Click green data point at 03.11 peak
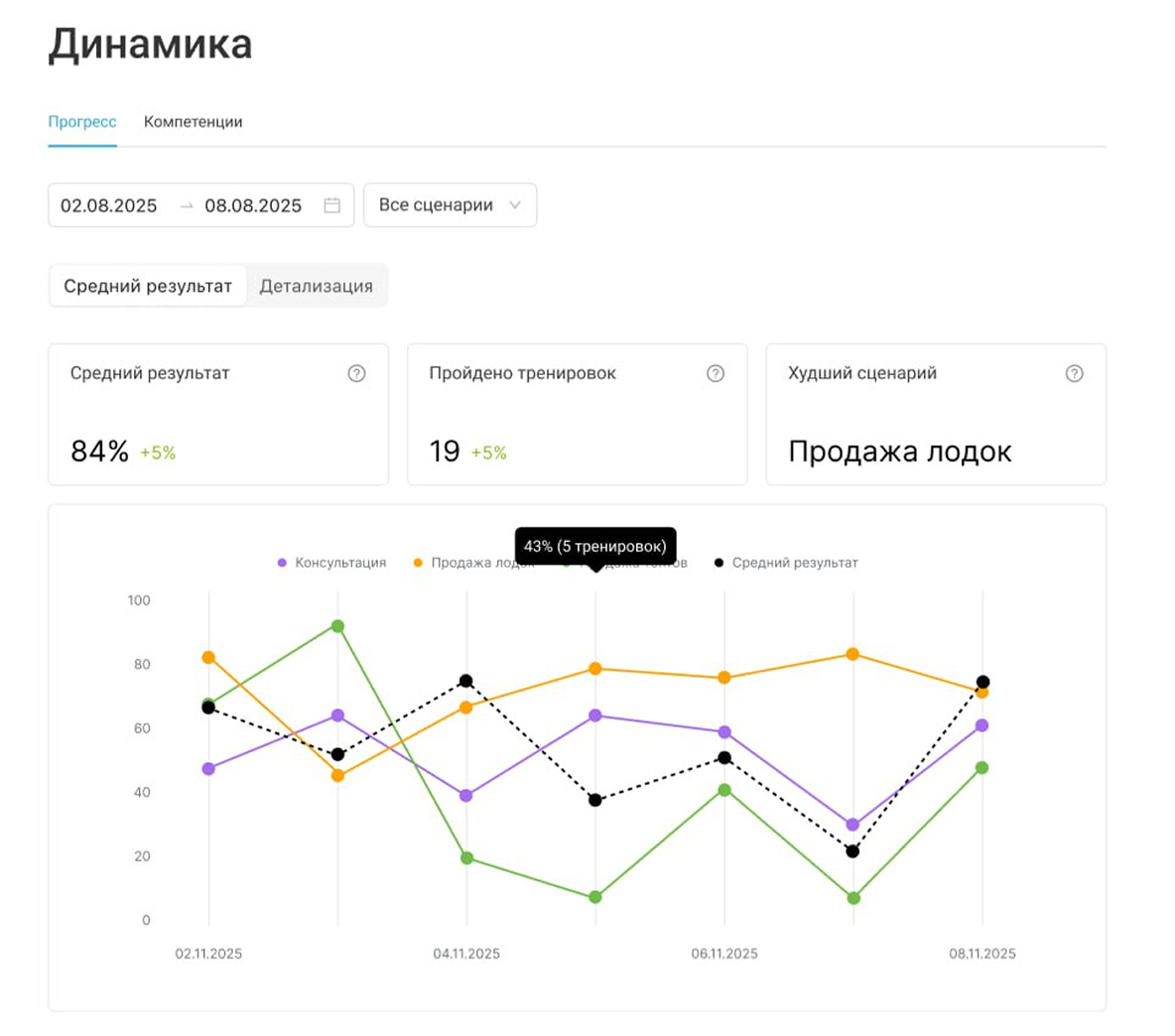This screenshot has width=1175, height=1036. coord(338,626)
